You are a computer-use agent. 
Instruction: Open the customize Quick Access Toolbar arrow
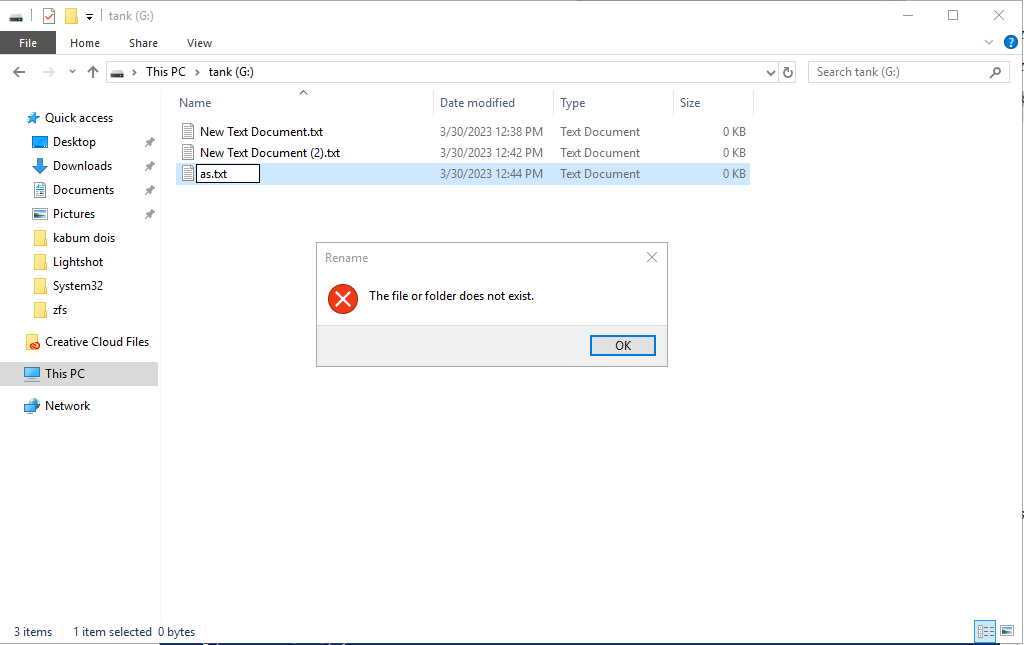pos(90,16)
